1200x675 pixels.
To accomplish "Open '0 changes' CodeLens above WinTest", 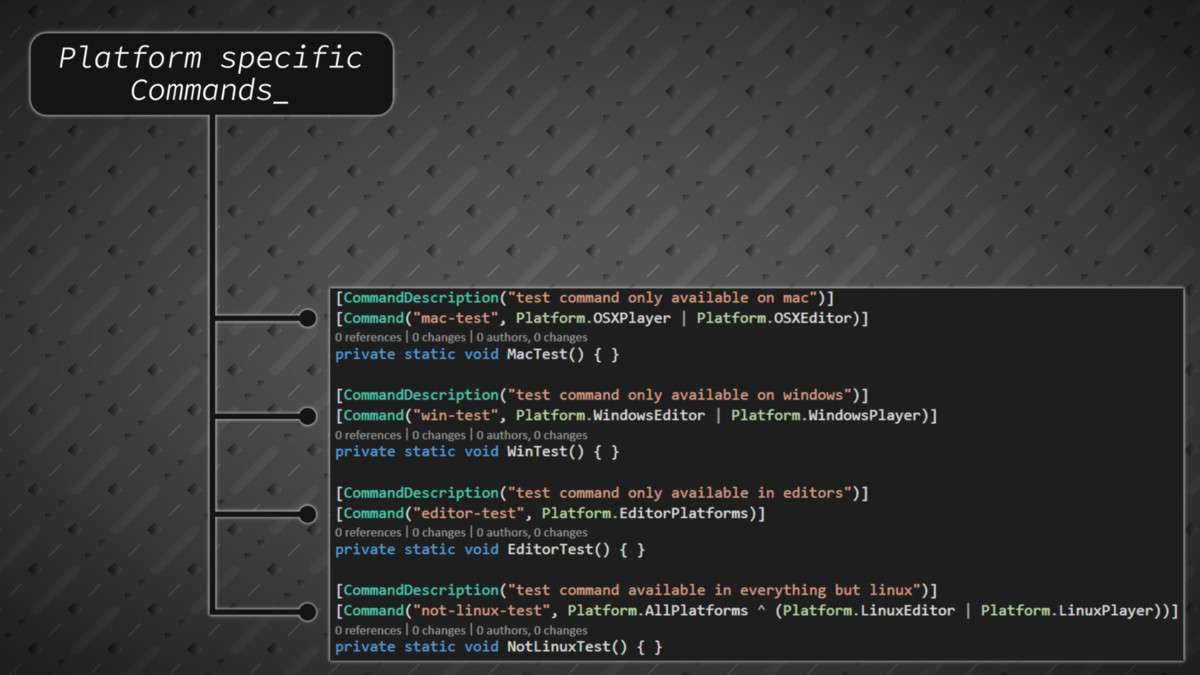I will click(x=438, y=436).
